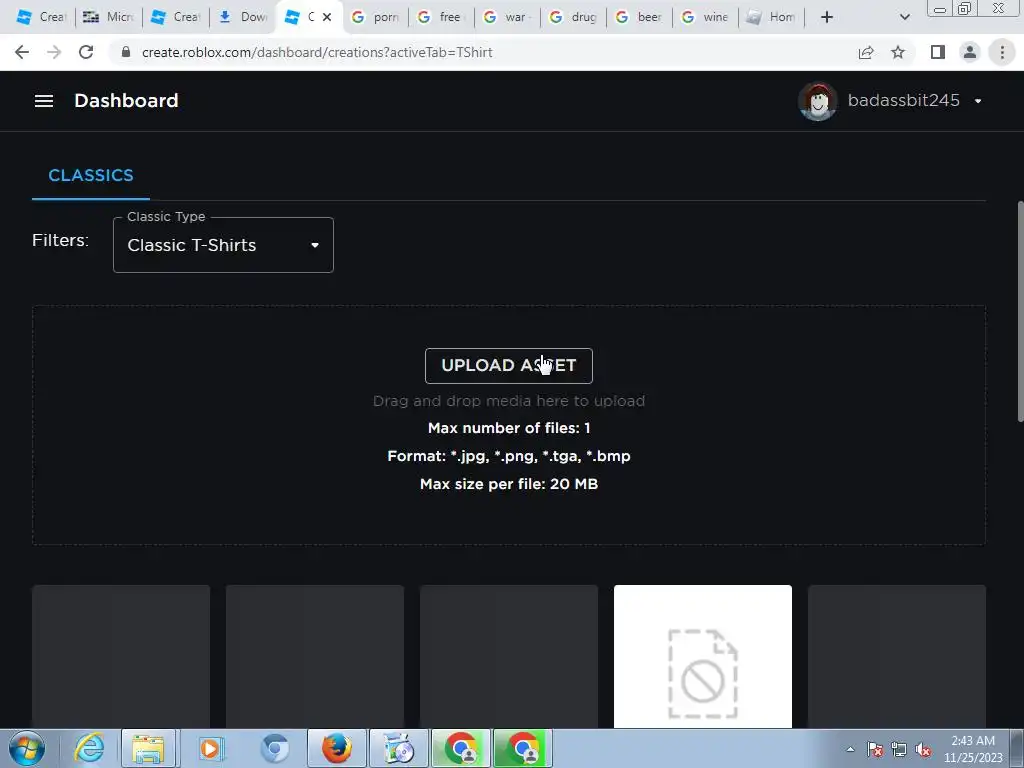Show hidden tray icons arrow

pos(850,749)
